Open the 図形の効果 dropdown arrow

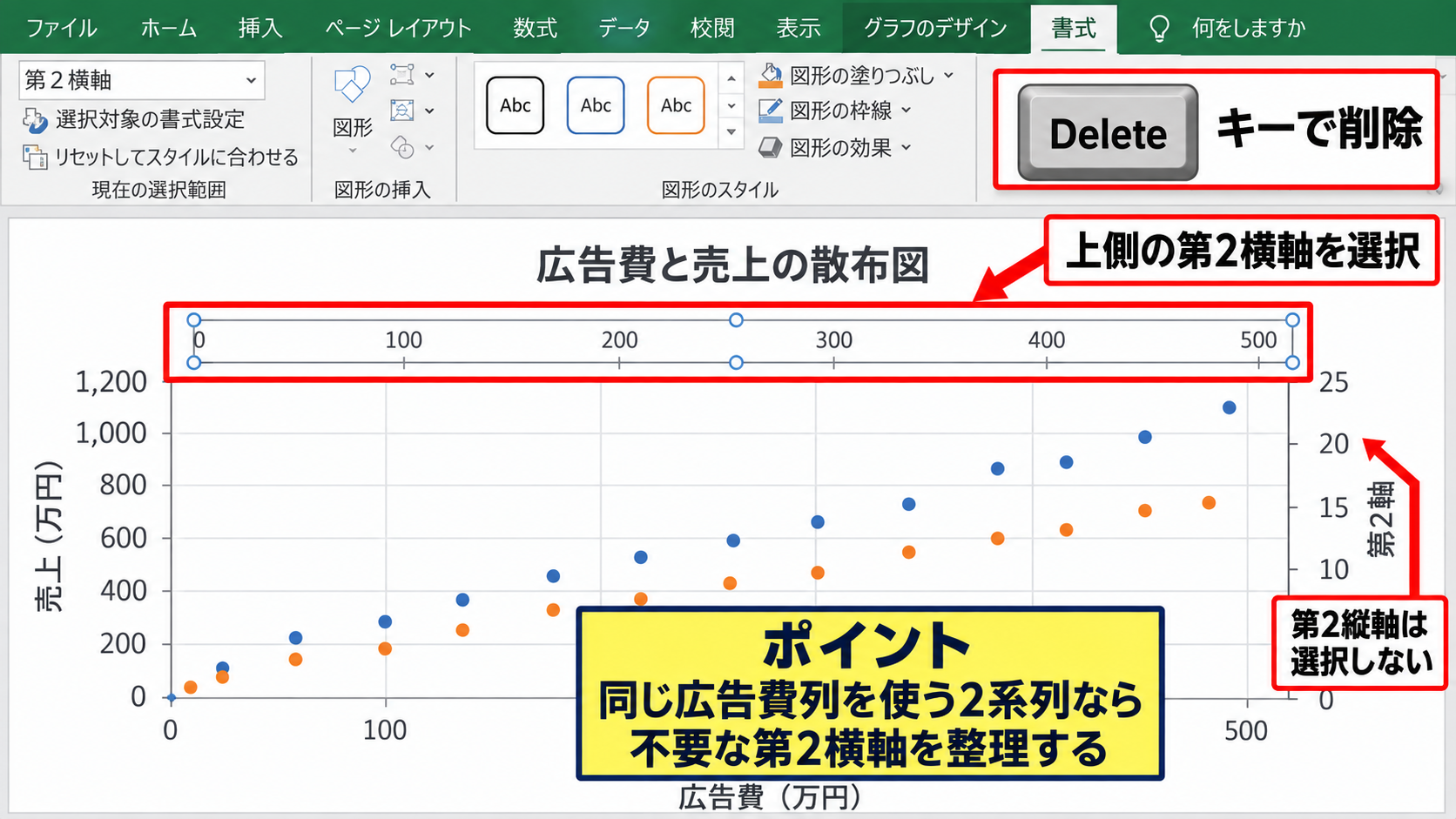point(907,148)
